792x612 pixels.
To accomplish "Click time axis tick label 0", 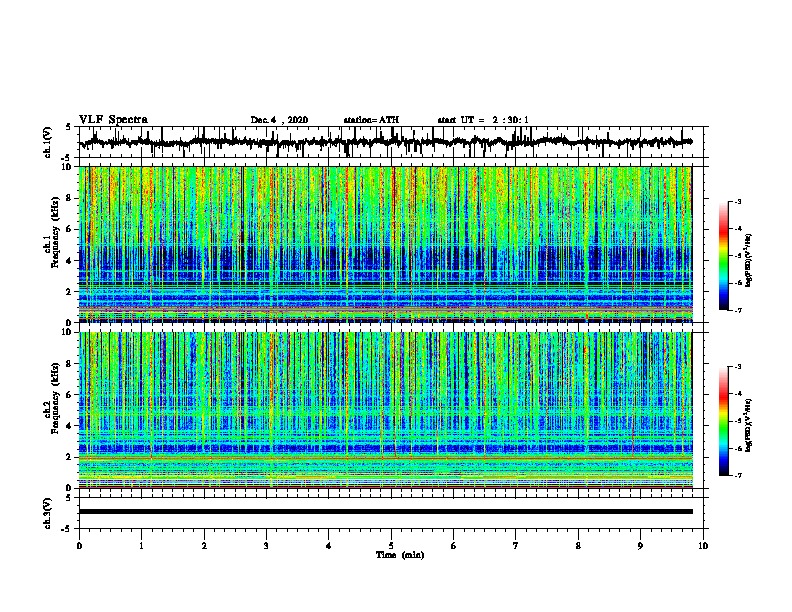I will (79, 546).
